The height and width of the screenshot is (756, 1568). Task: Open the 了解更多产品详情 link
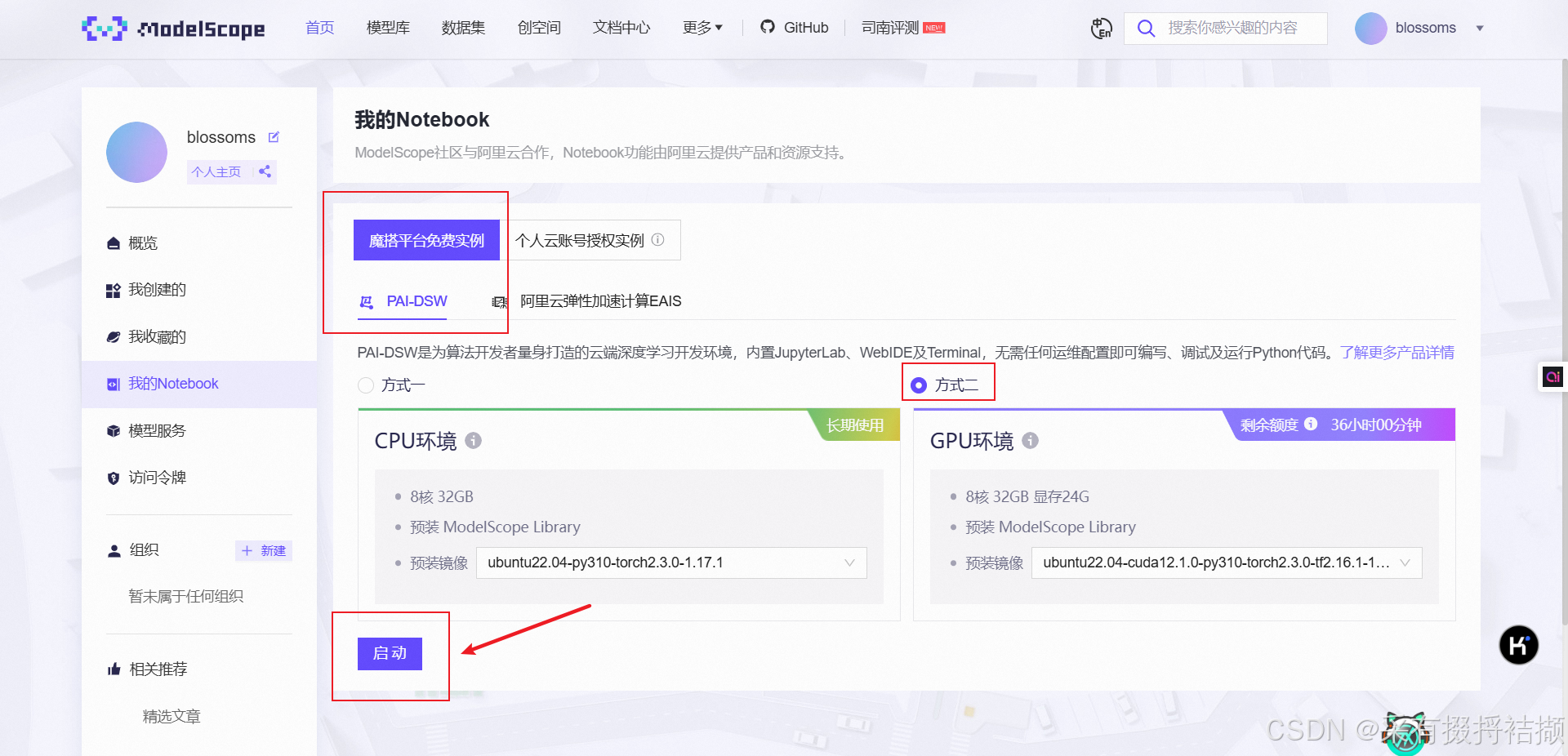(x=1397, y=352)
